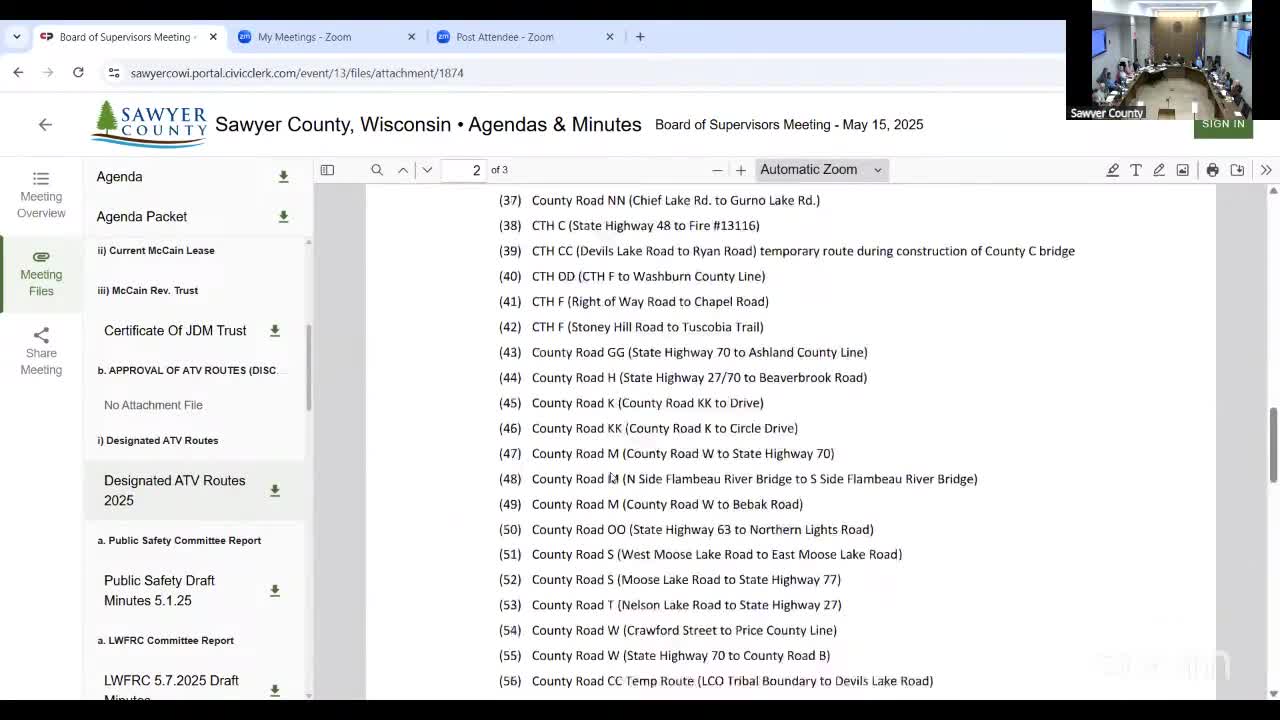Go to previous PDF page
The width and height of the screenshot is (1280, 720).
click(x=403, y=170)
